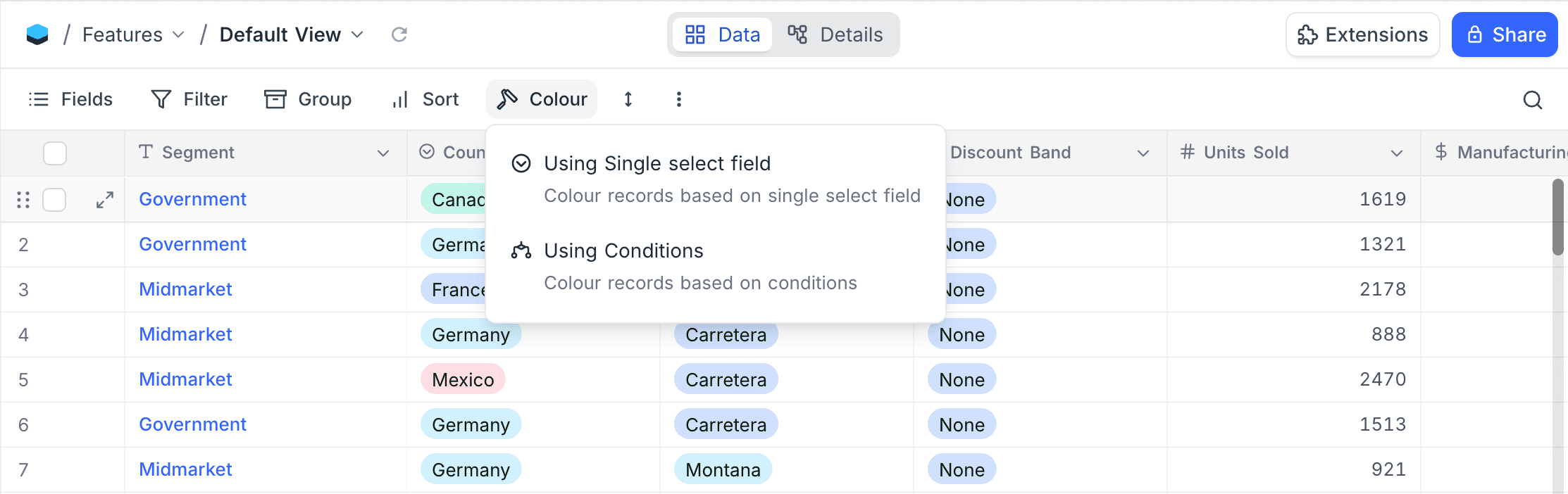Switch to the Details tab

pyautogui.click(x=835, y=34)
